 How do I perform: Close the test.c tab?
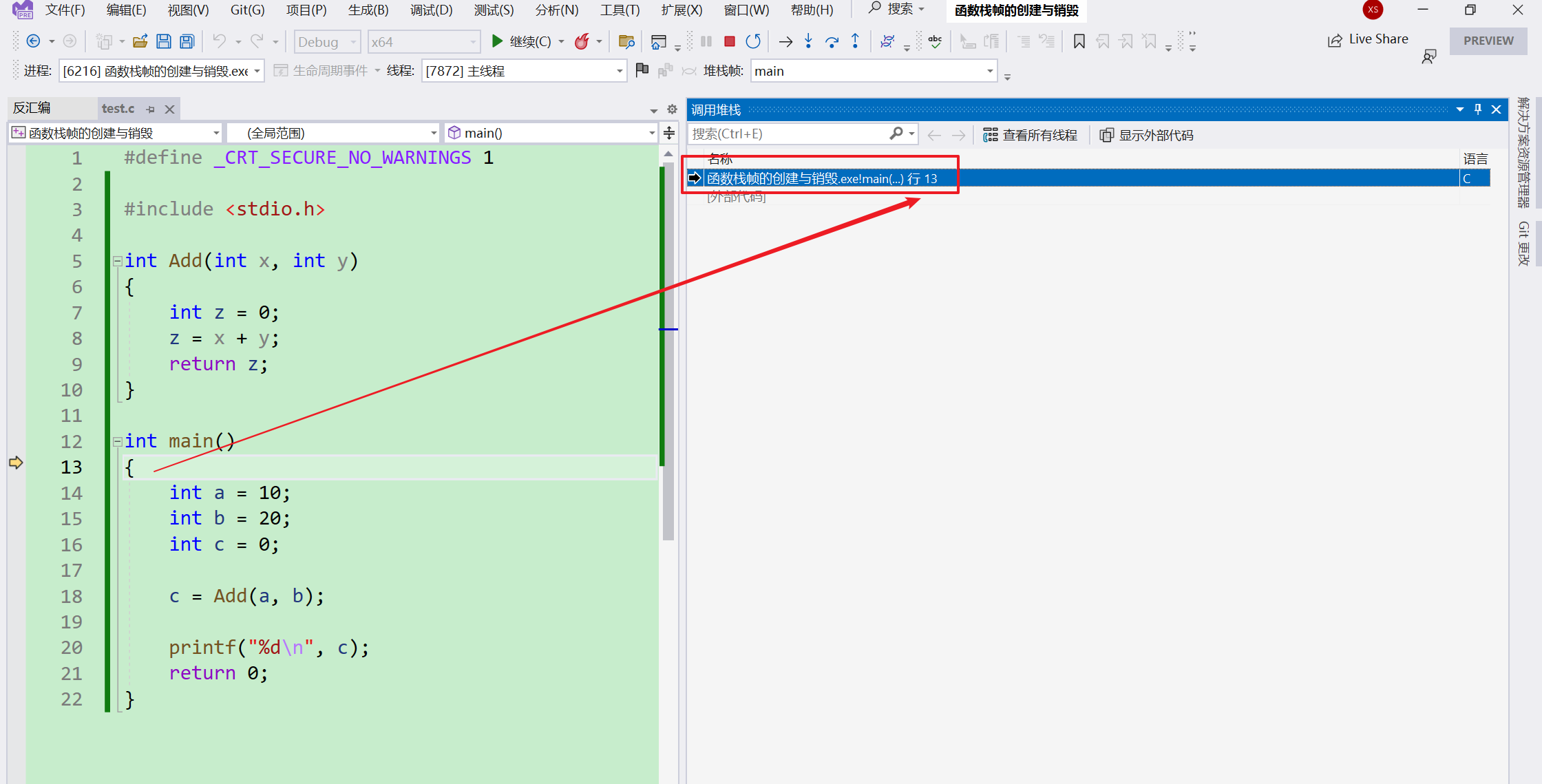pos(169,109)
